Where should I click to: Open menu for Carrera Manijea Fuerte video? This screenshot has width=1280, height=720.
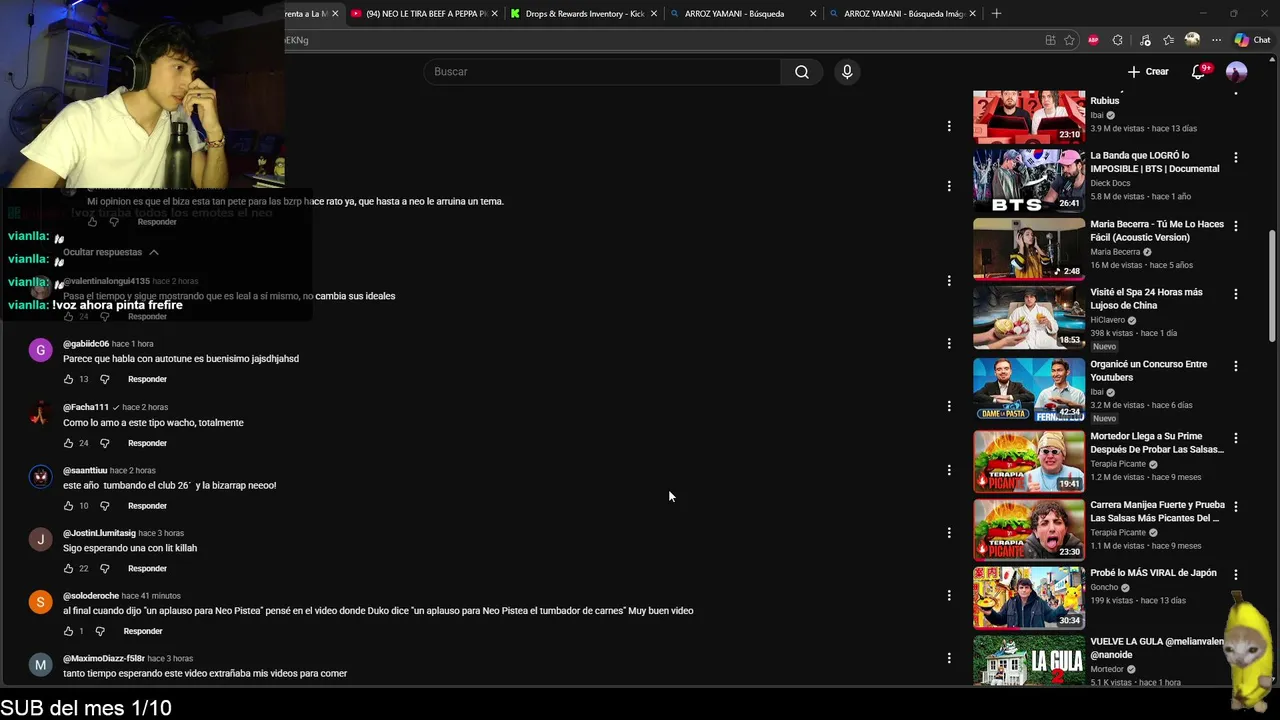[1236, 507]
